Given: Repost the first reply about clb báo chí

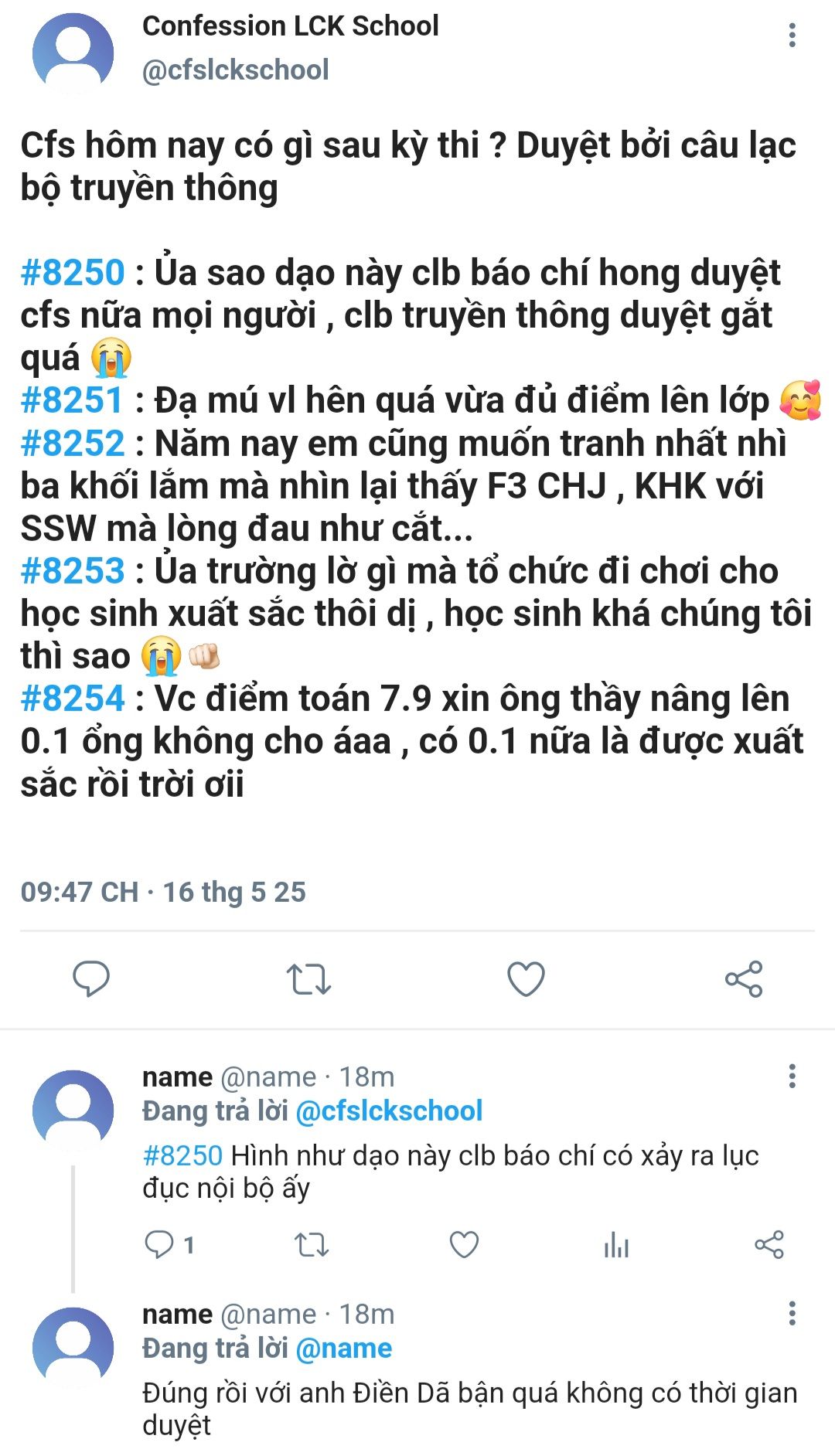Looking at the screenshot, I should click(x=312, y=1244).
